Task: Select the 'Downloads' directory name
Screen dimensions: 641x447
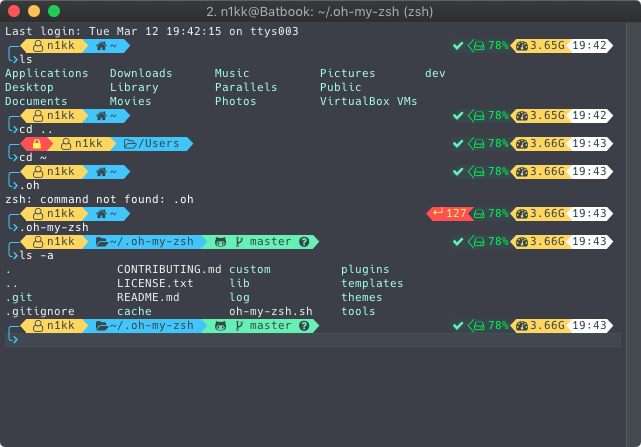Action: pyautogui.click(x=141, y=73)
